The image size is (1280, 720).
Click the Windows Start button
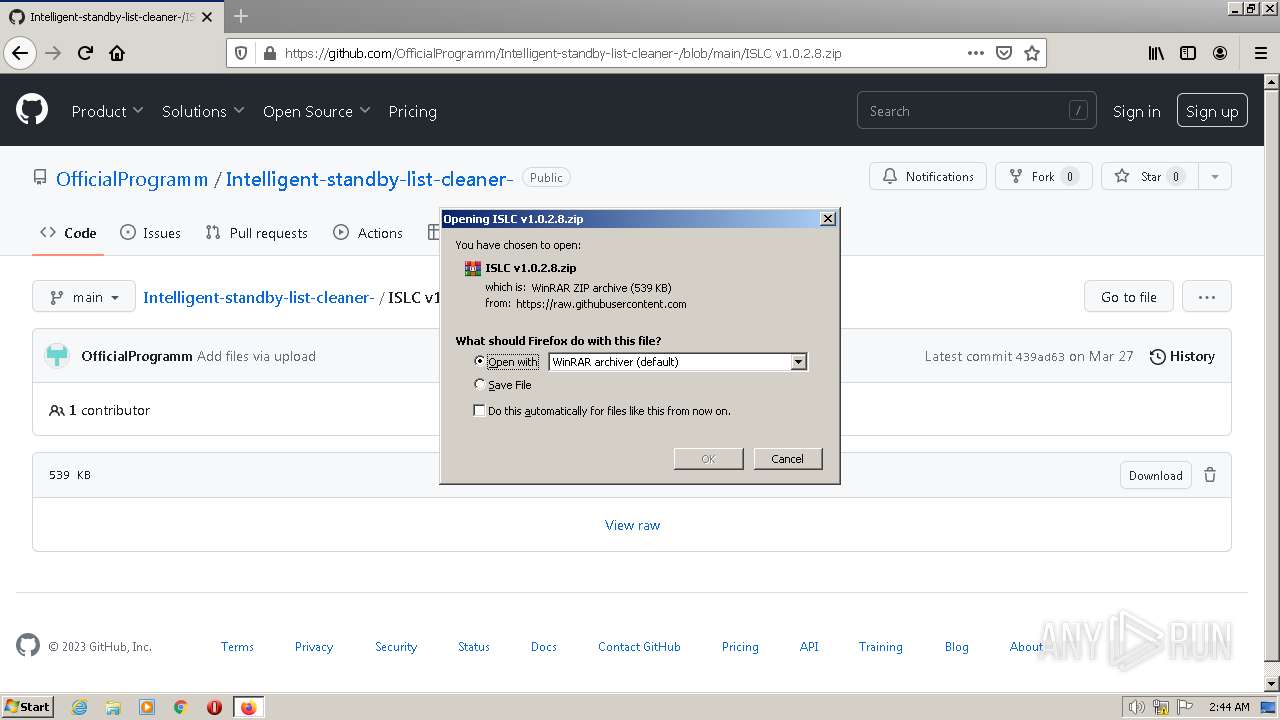[27, 707]
